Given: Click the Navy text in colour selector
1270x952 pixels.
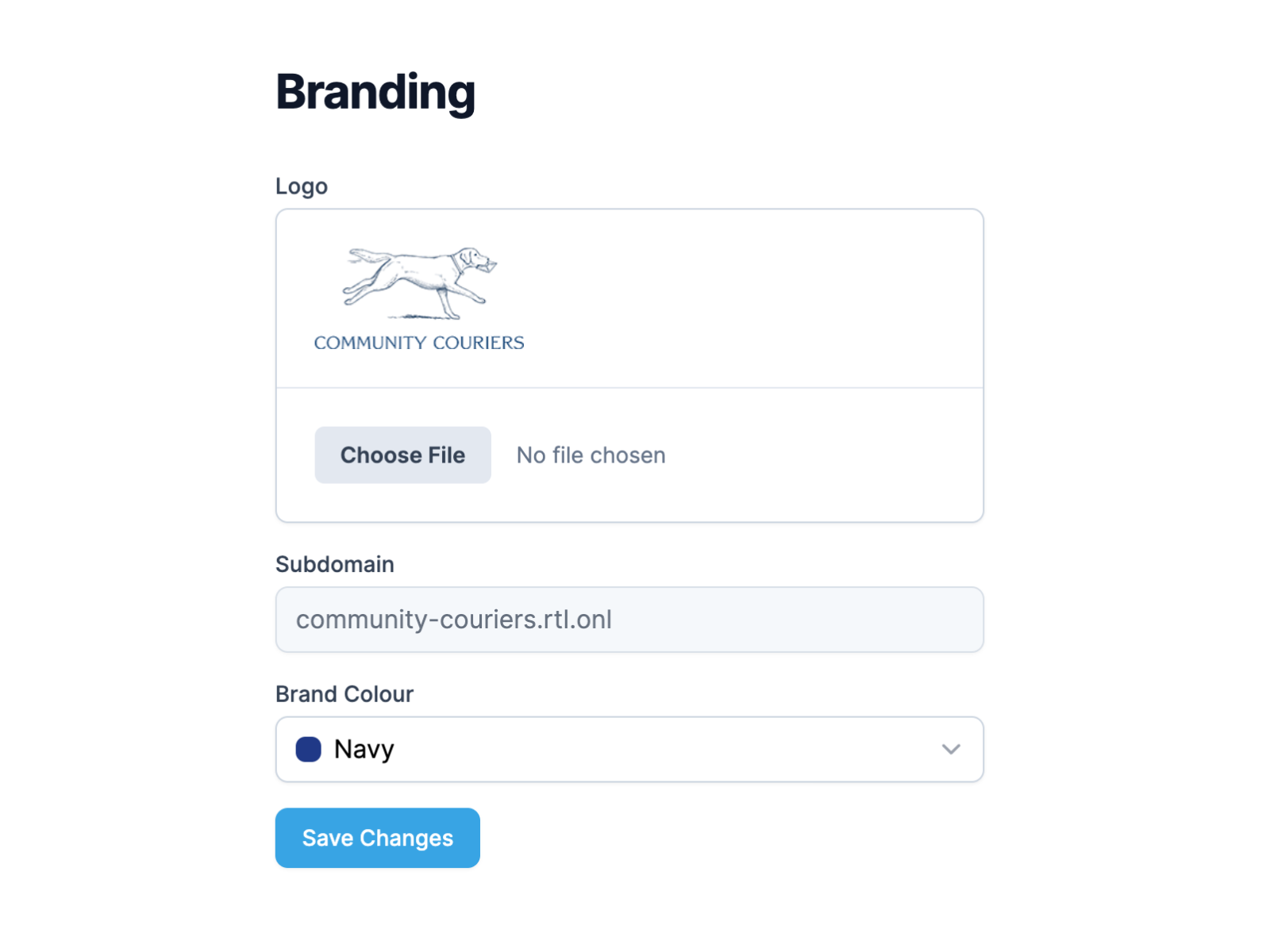Looking at the screenshot, I should [x=364, y=749].
